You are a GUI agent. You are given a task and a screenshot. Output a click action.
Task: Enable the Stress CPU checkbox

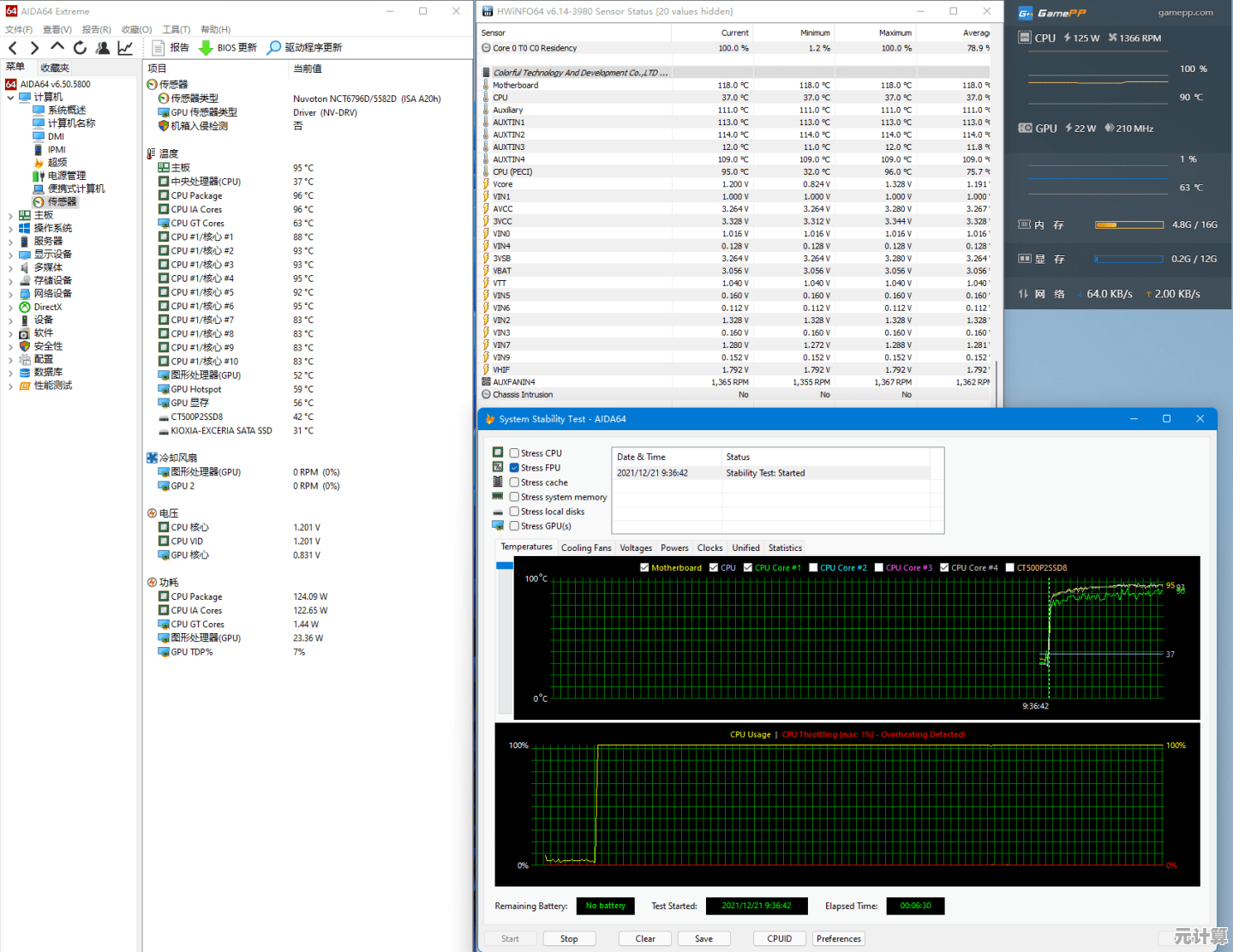[x=514, y=453]
